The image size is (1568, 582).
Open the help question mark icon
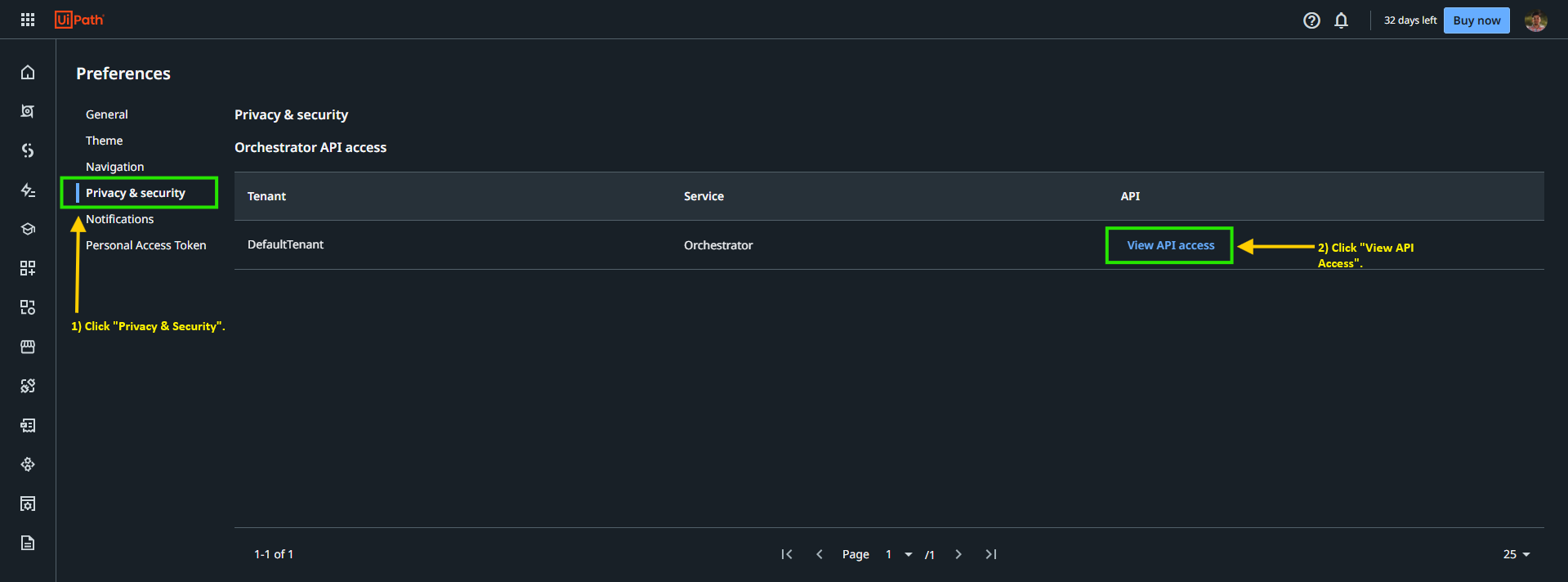pos(1311,20)
